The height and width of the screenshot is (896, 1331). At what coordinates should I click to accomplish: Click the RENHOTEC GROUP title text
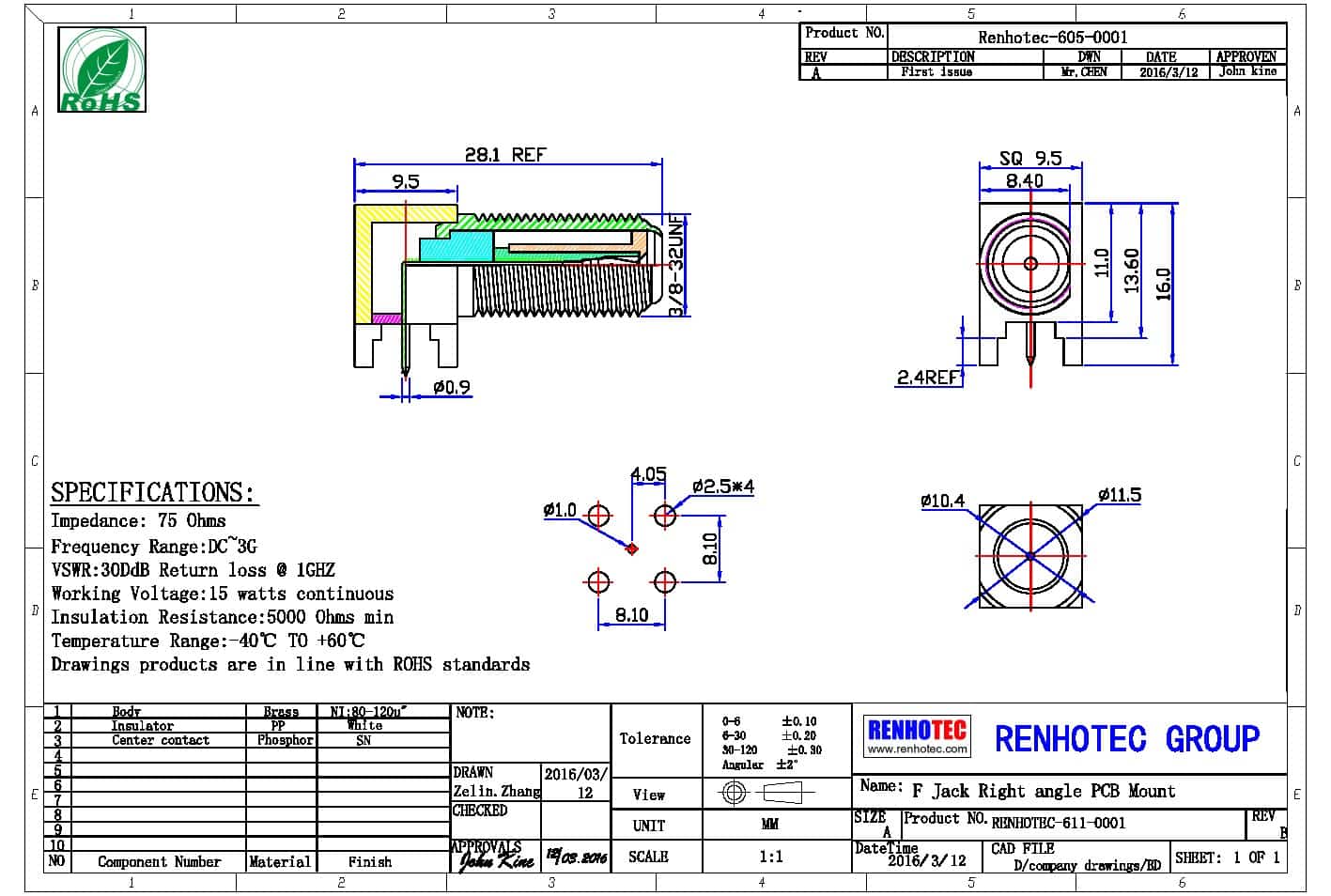(x=1126, y=739)
